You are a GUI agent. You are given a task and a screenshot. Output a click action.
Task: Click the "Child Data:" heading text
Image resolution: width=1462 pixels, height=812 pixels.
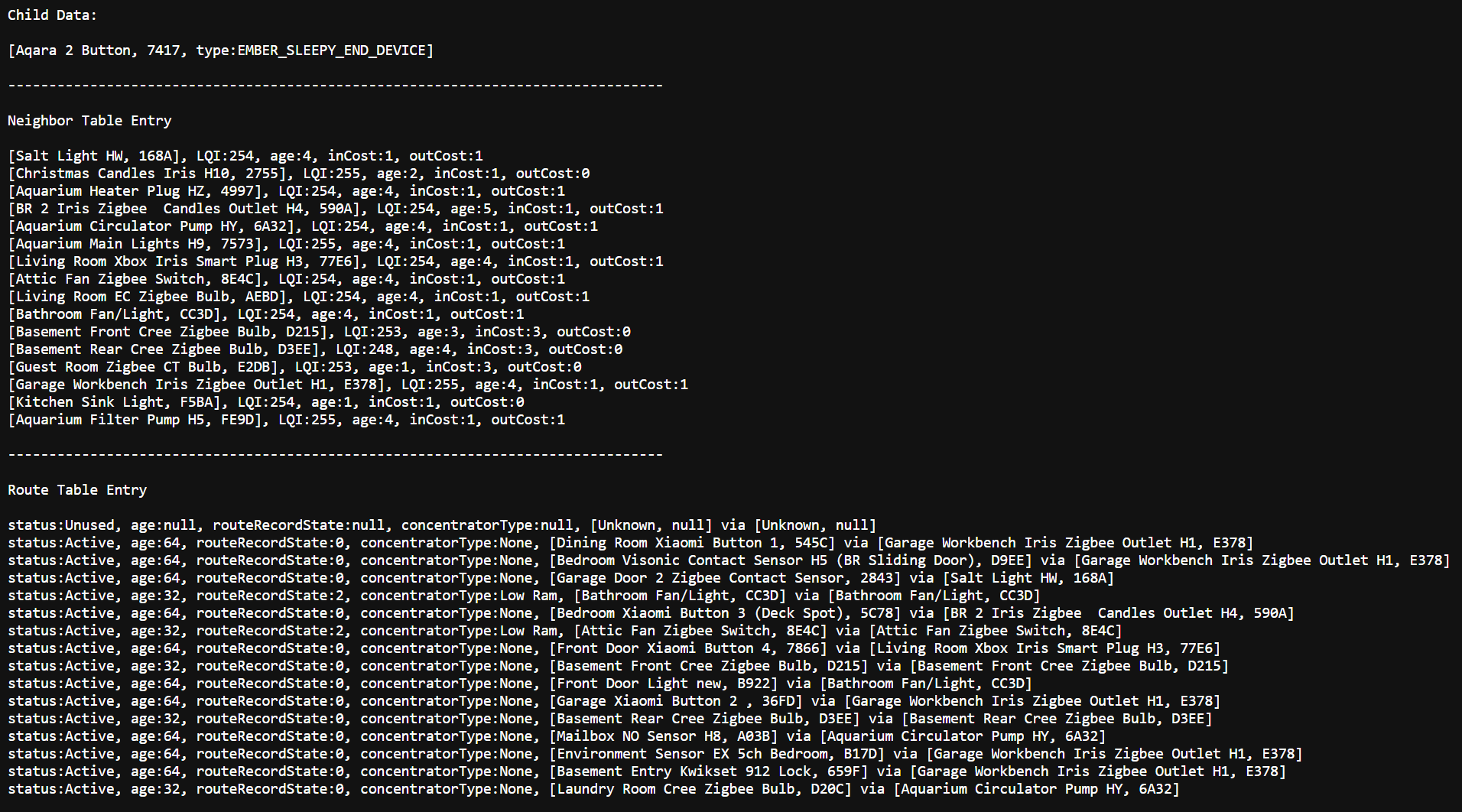52,15
